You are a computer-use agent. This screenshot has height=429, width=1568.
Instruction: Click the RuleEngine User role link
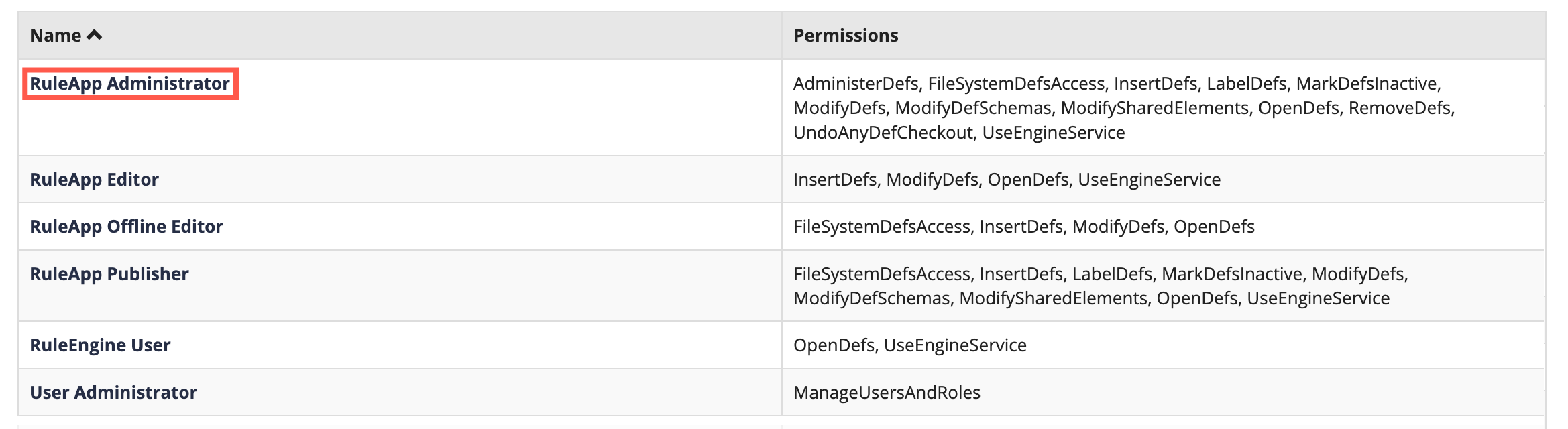coord(100,345)
